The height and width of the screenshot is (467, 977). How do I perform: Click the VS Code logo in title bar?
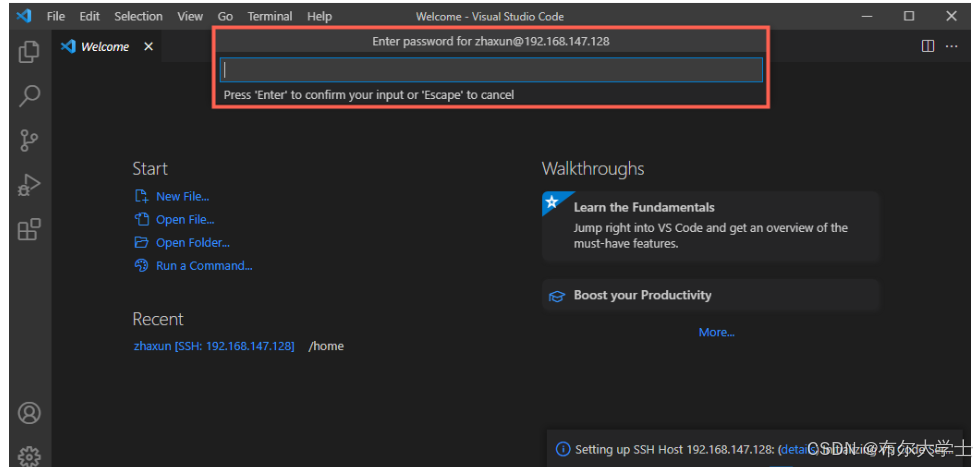click(24, 16)
